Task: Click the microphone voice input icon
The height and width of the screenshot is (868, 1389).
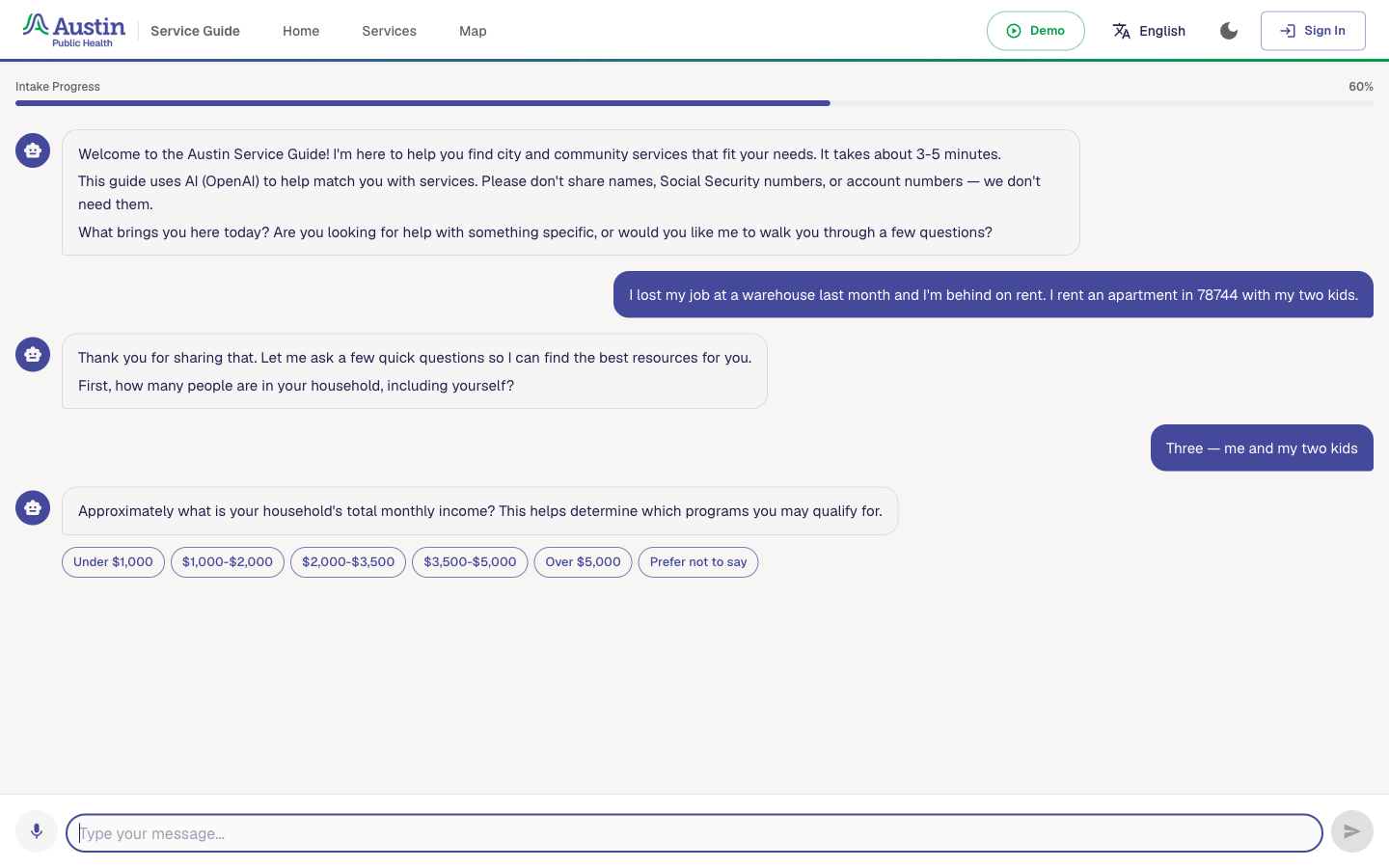Action: coord(37,831)
